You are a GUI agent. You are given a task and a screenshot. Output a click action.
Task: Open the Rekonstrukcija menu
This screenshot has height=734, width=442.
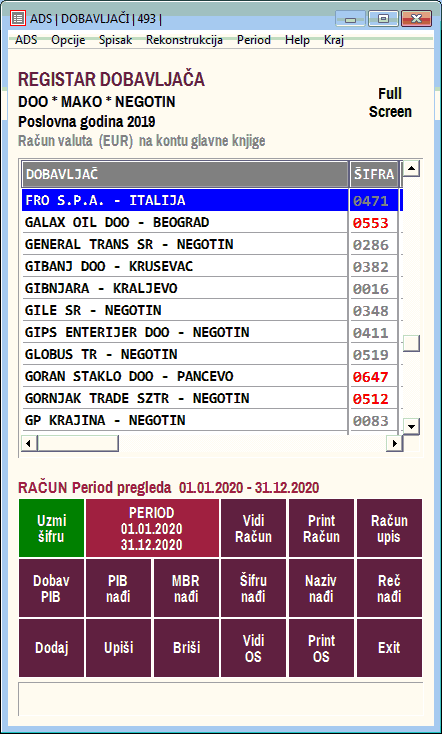(x=184, y=40)
